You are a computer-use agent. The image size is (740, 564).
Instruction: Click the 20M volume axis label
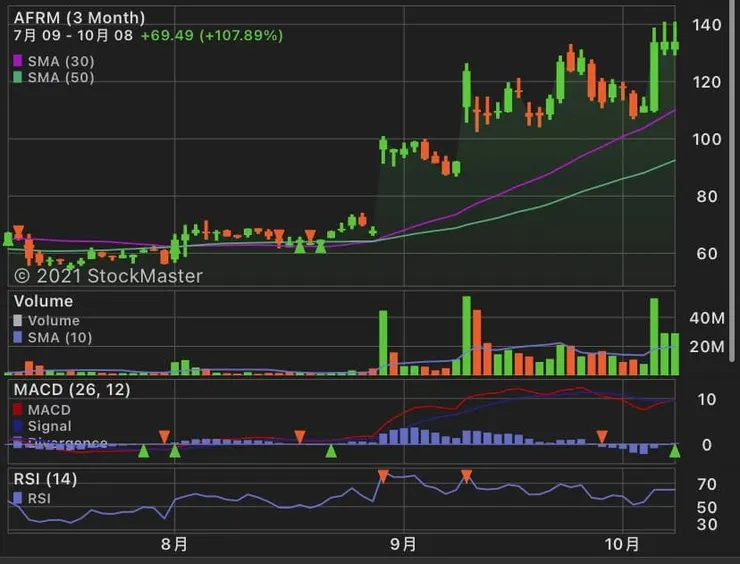point(707,347)
